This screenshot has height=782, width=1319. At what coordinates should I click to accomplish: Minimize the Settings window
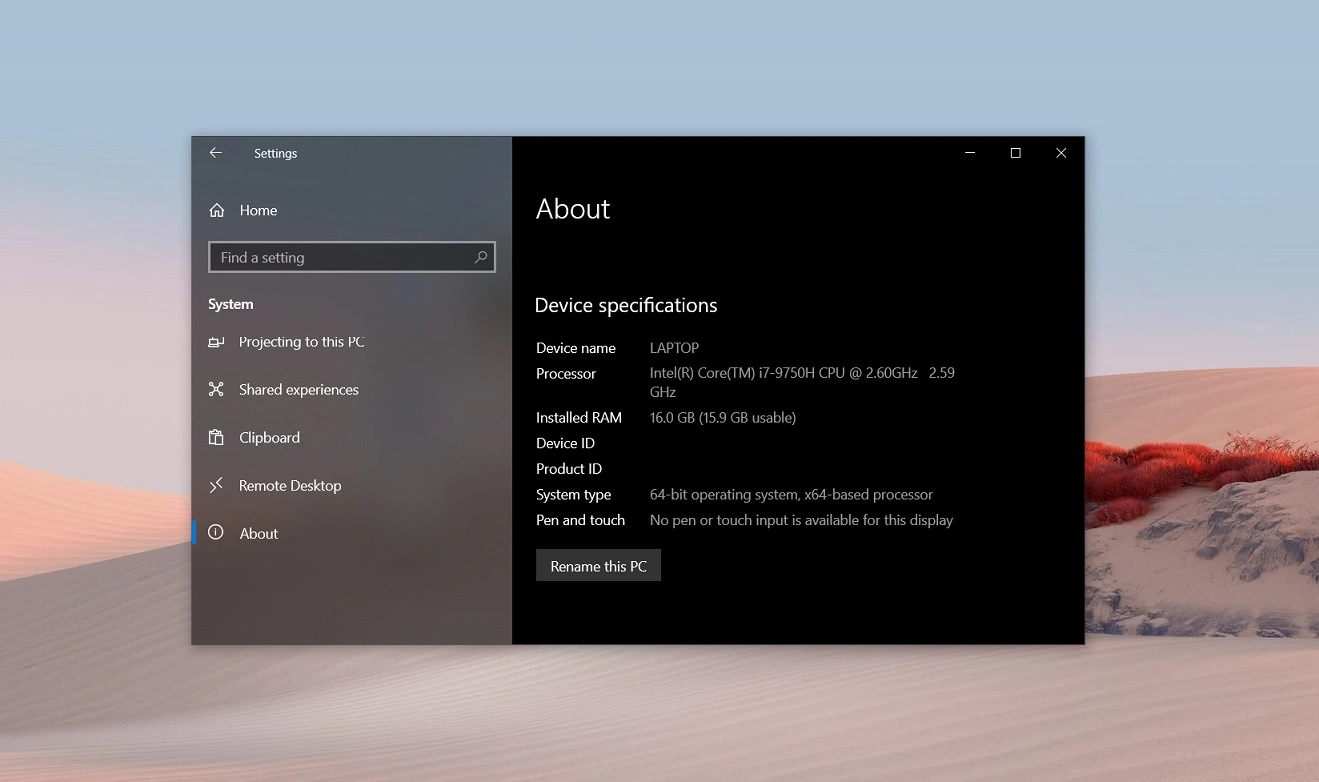pos(970,153)
